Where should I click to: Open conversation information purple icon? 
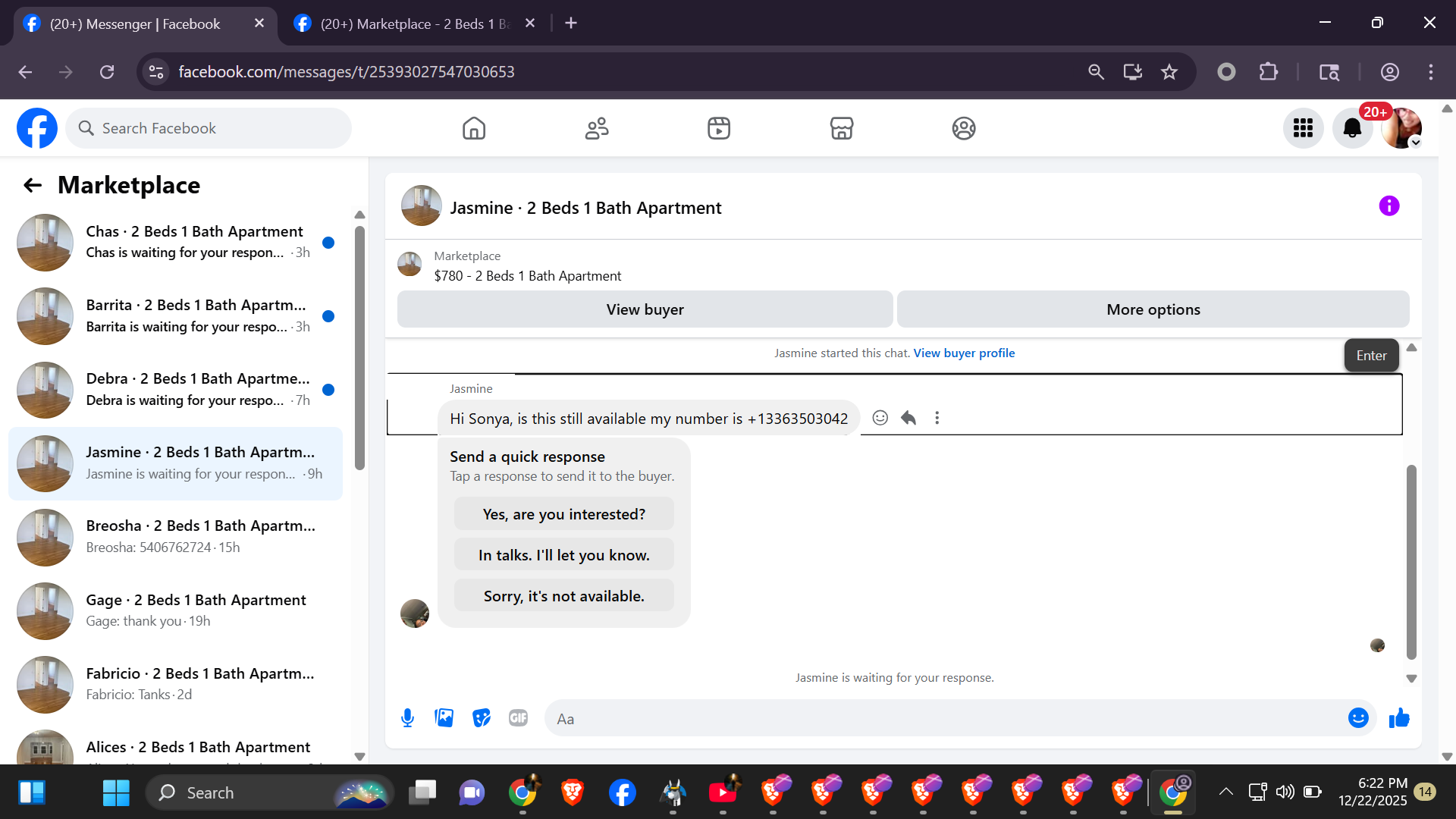pos(1389,206)
